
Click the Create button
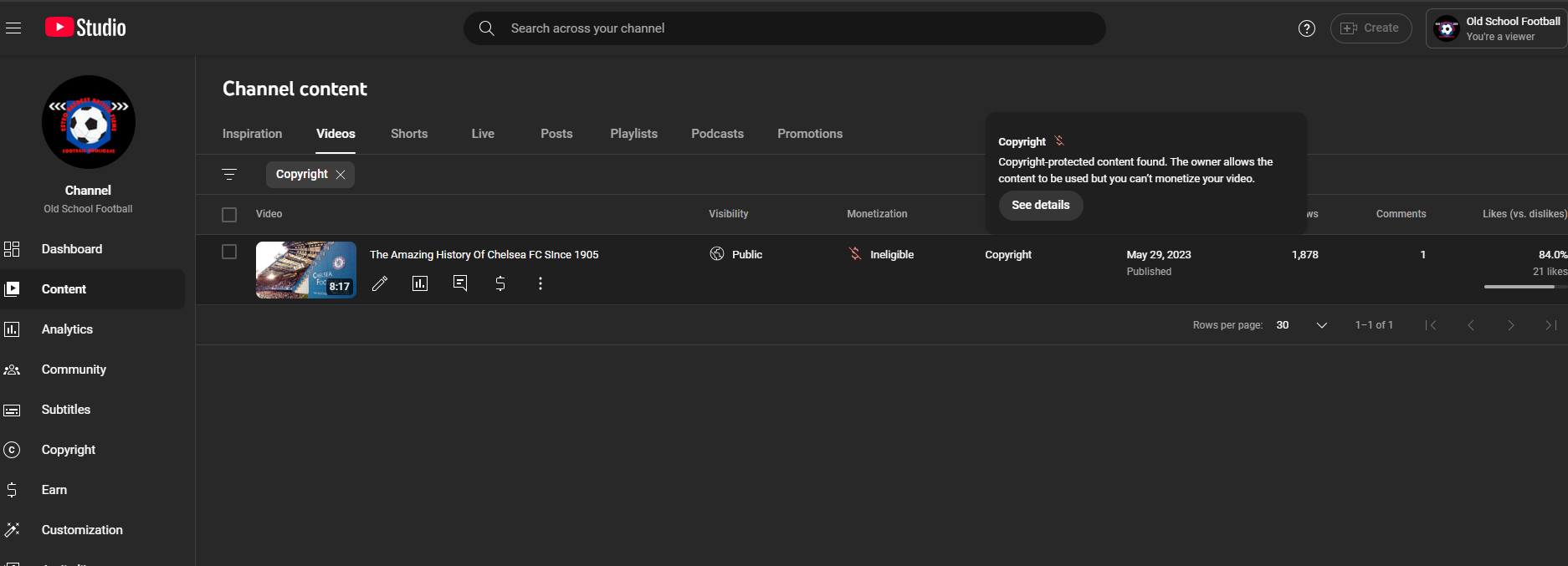tap(1371, 28)
